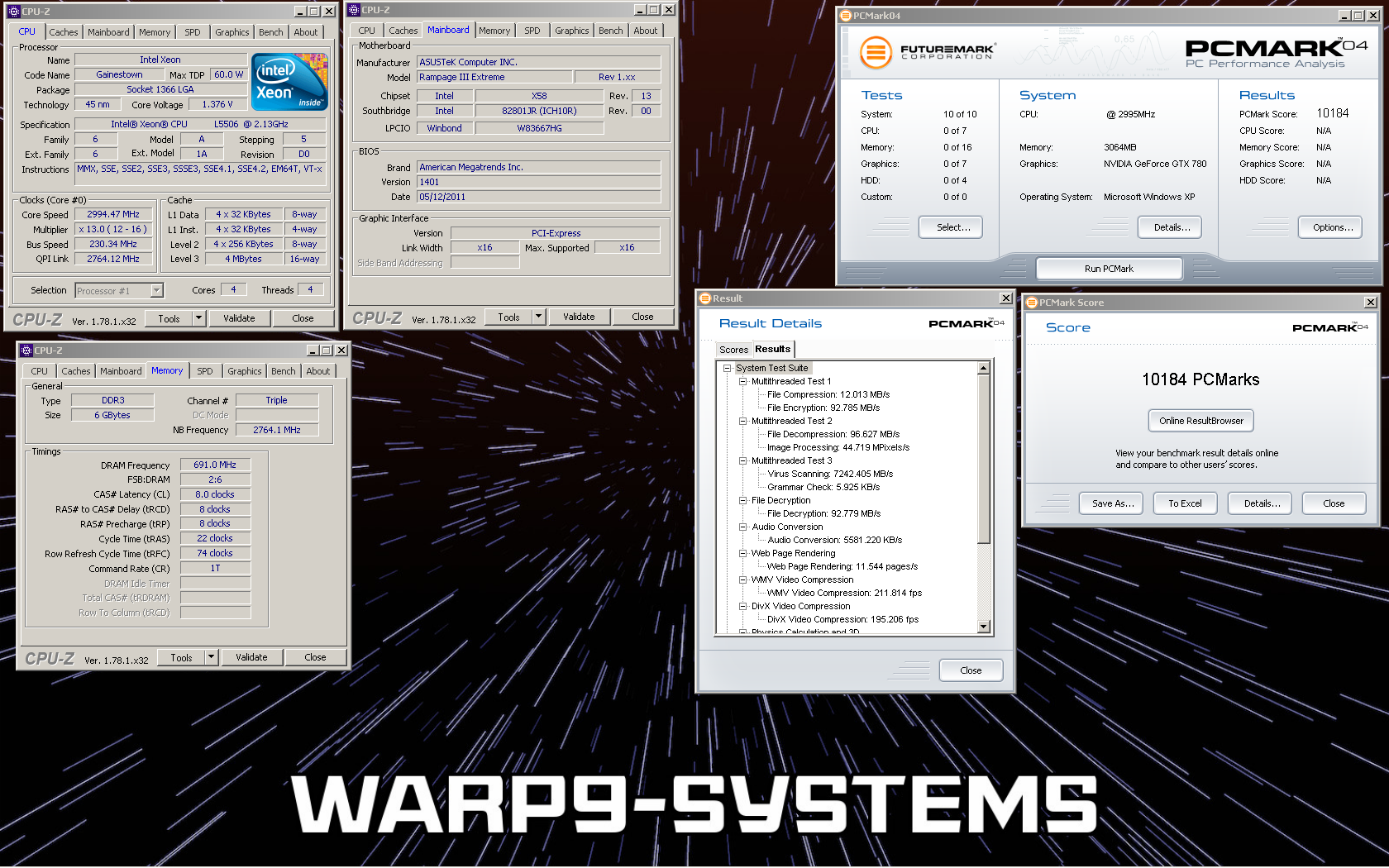Click Details... in PCMark Score window

pyautogui.click(x=1260, y=503)
